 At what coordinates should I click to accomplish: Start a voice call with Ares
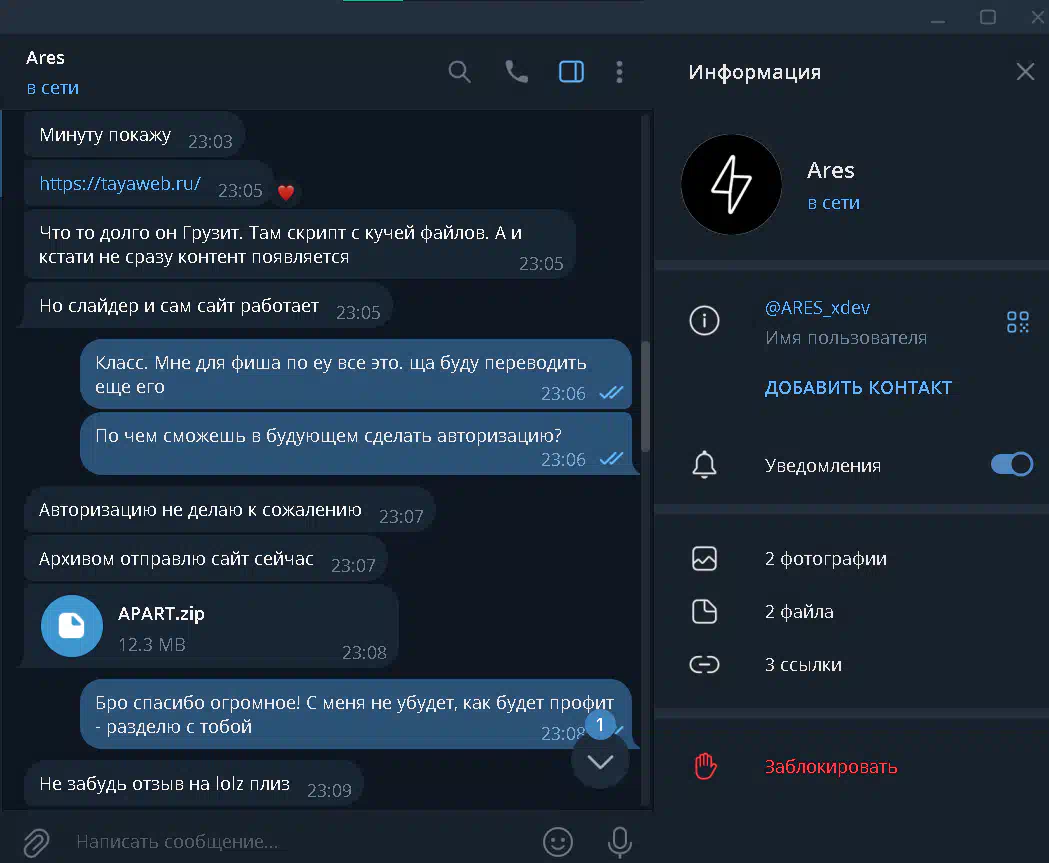(516, 72)
